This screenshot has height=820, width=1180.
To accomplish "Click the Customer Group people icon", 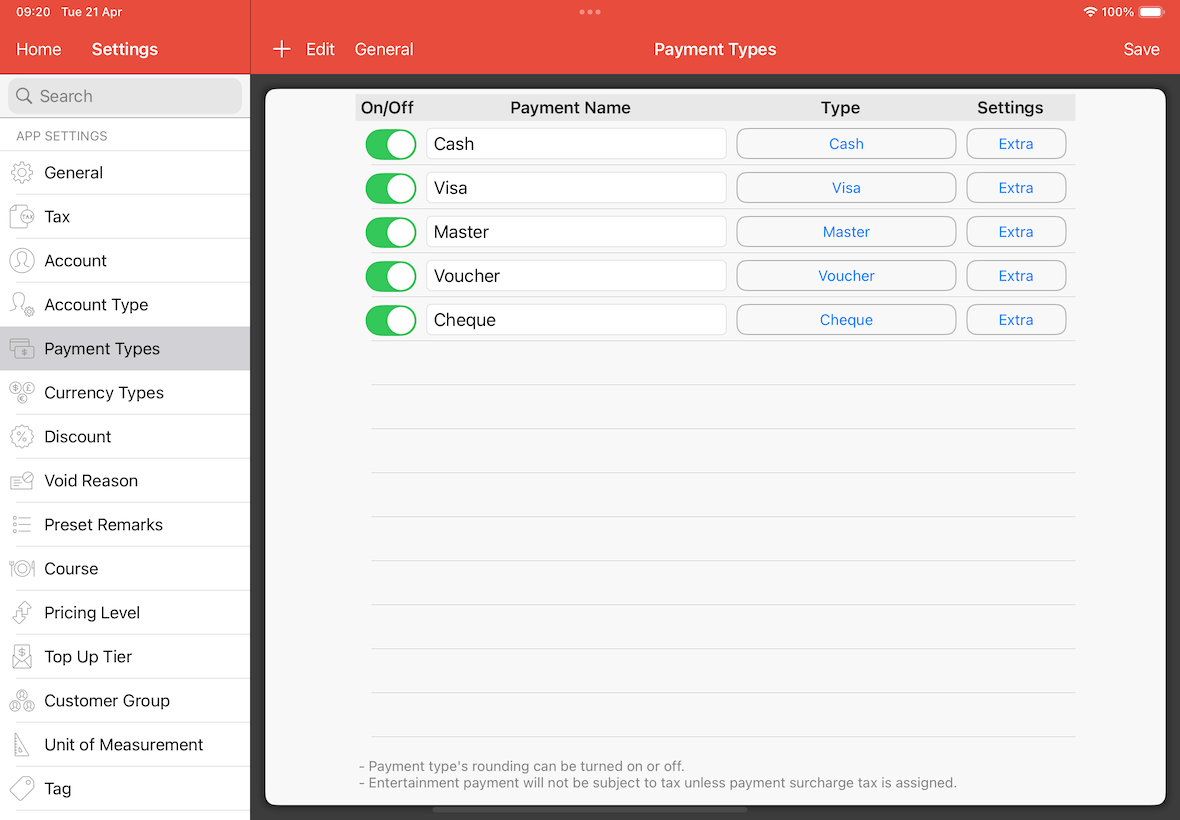I will pyautogui.click(x=22, y=700).
